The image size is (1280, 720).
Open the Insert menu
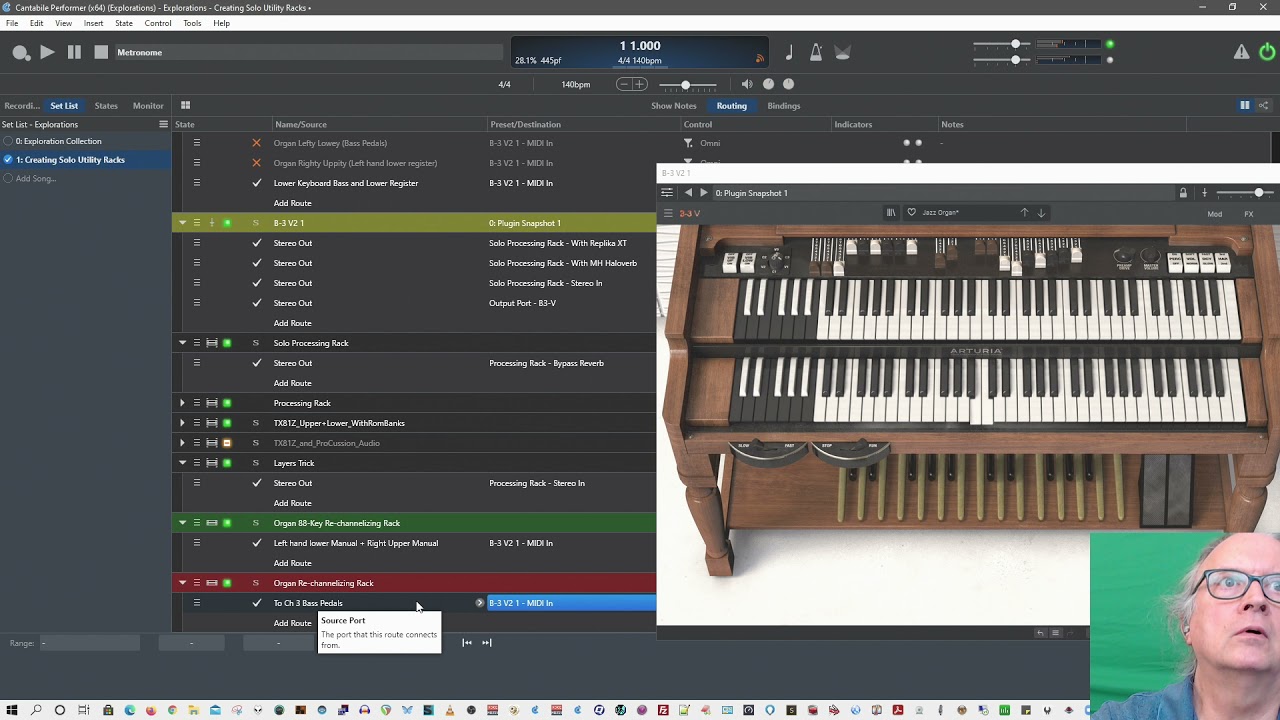point(93,23)
